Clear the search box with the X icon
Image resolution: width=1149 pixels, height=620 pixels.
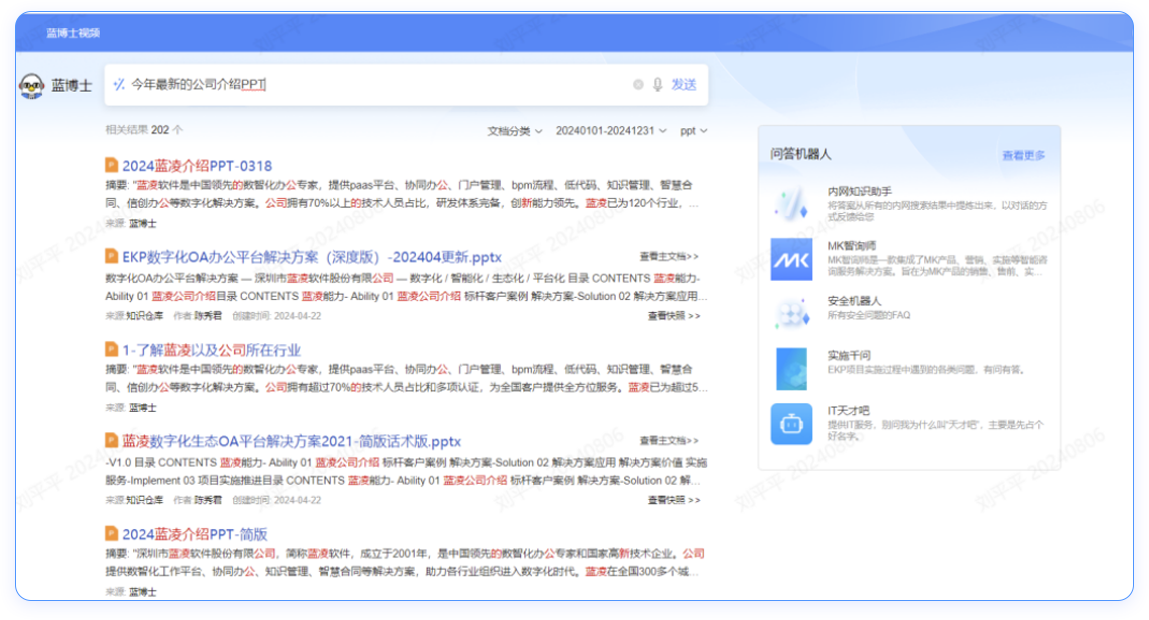point(638,85)
